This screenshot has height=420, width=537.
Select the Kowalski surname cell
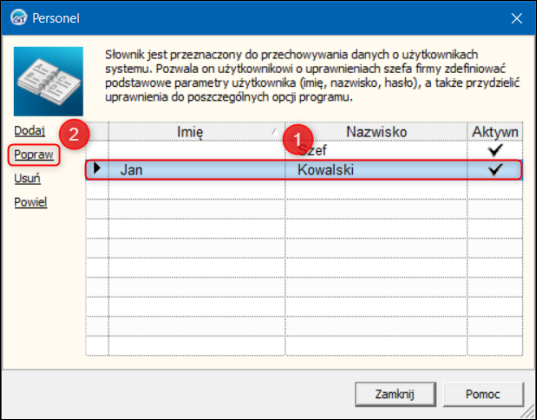[376, 170]
